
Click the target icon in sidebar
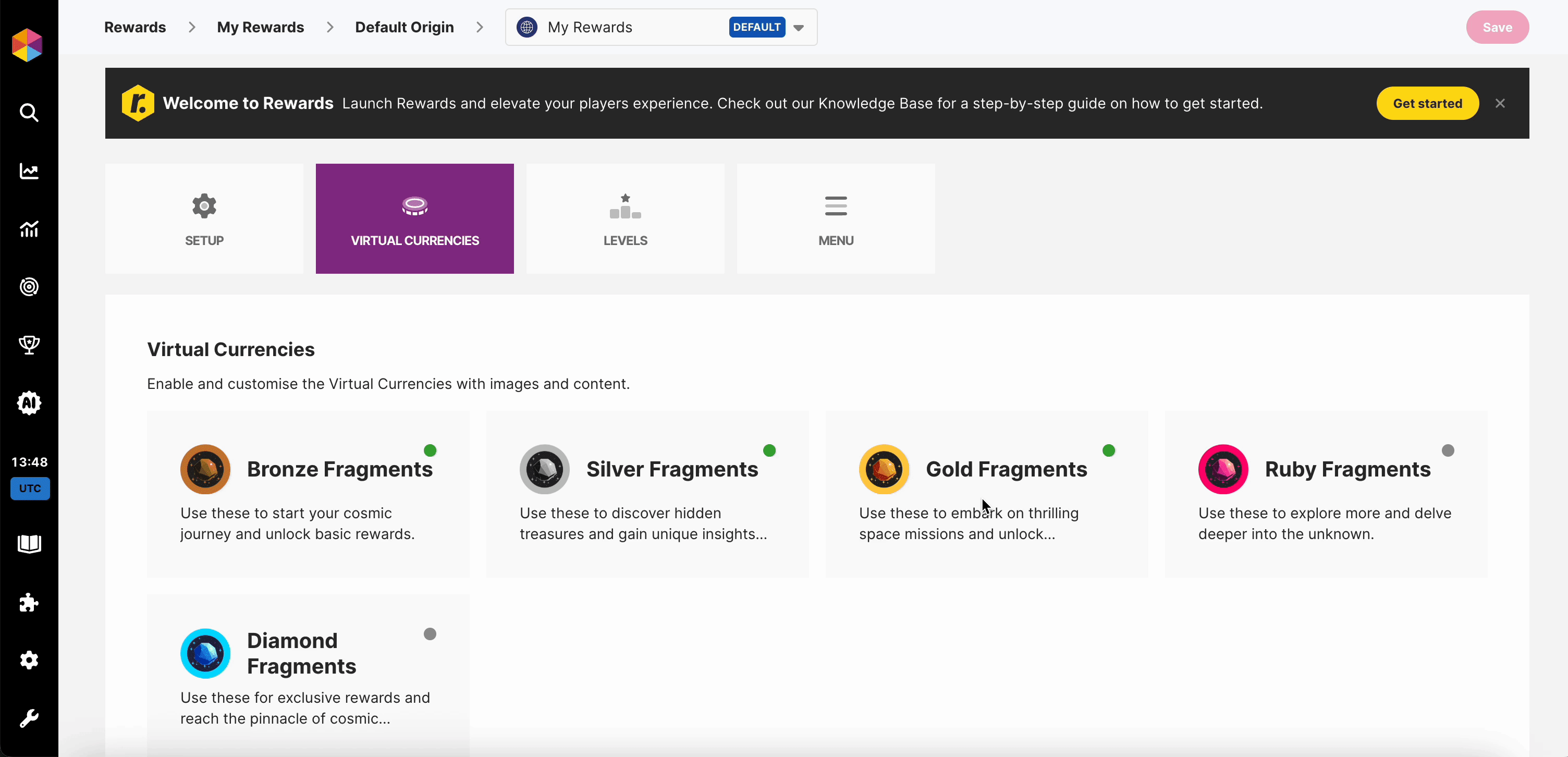pyautogui.click(x=29, y=287)
